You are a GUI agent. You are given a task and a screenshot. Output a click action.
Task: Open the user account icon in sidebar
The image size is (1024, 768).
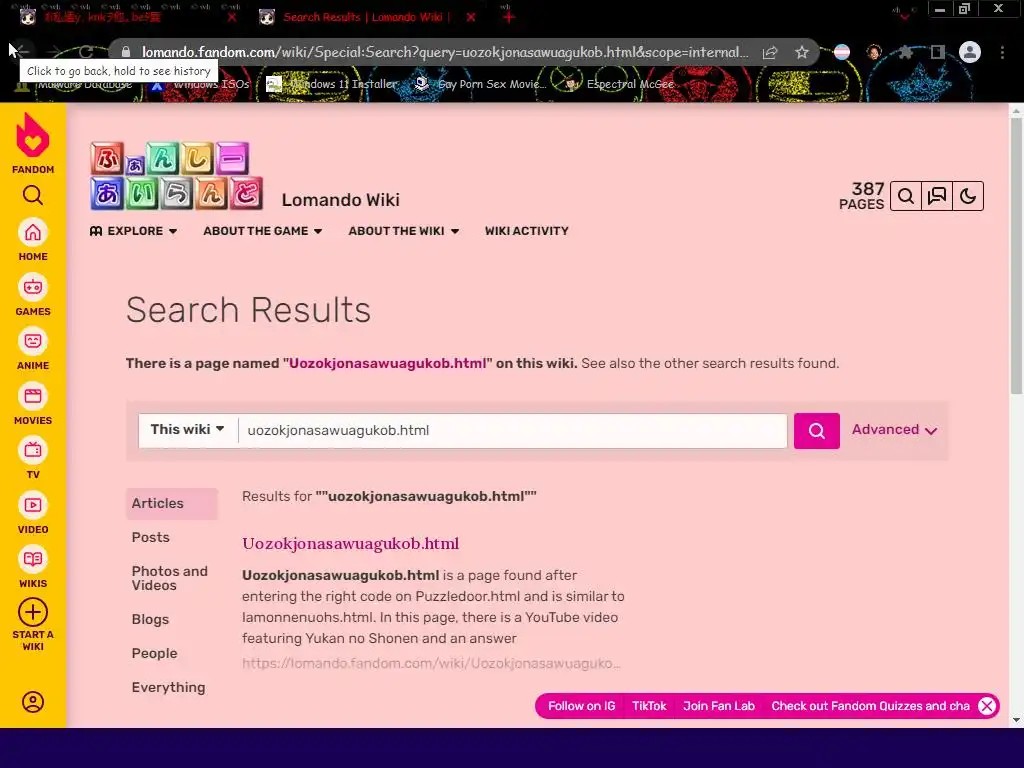coord(33,702)
